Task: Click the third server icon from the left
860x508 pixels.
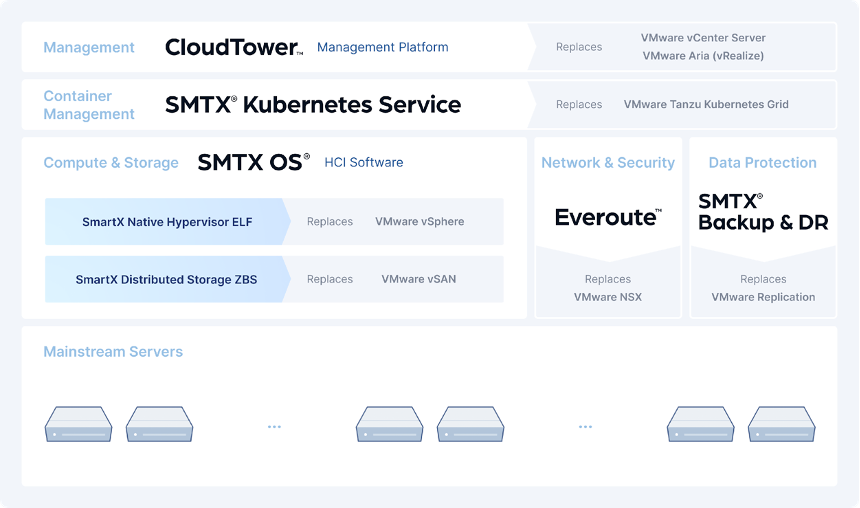Action: tap(389, 424)
